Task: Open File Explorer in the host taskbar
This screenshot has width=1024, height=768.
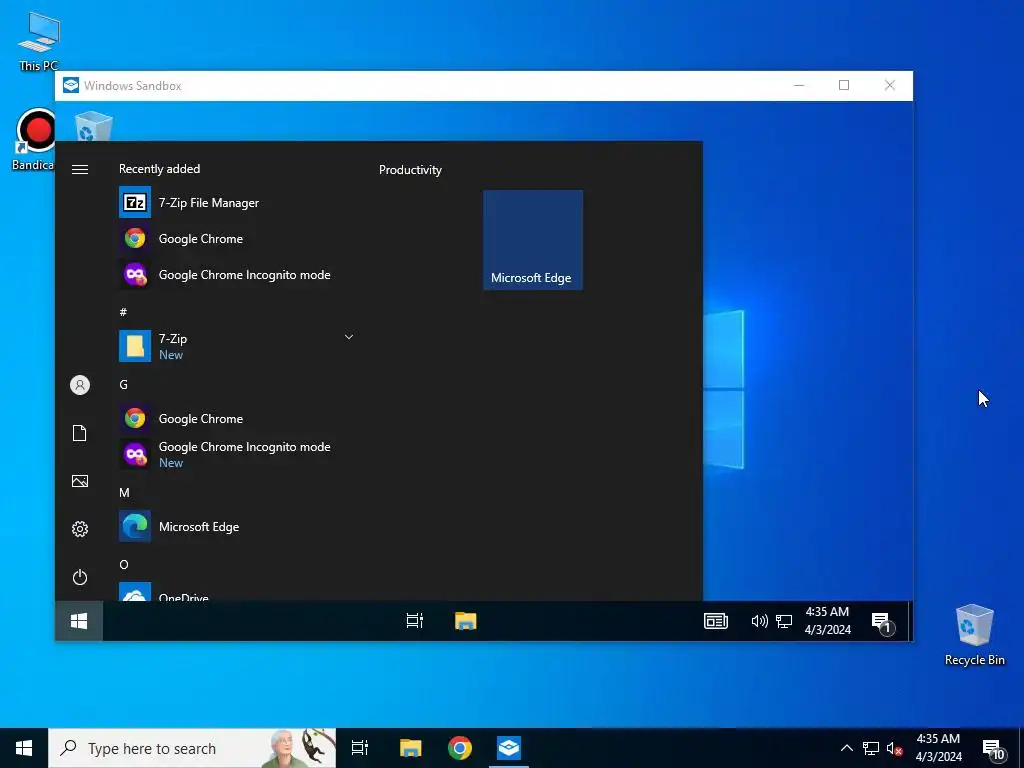Action: [x=410, y=748]
